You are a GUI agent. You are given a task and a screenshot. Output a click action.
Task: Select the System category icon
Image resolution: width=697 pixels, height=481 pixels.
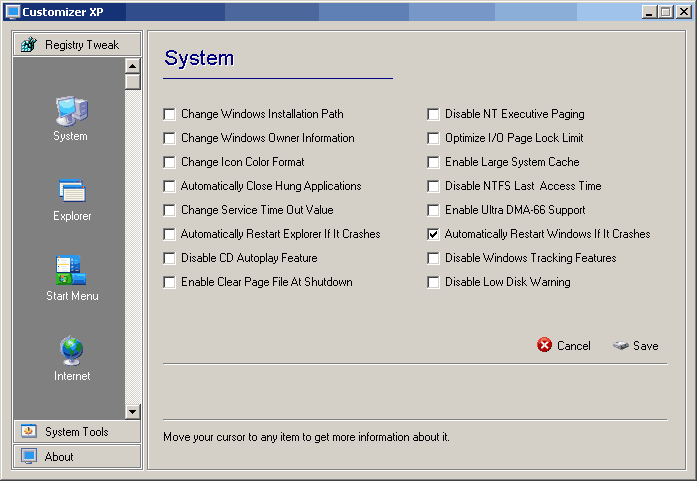[70, 110]
